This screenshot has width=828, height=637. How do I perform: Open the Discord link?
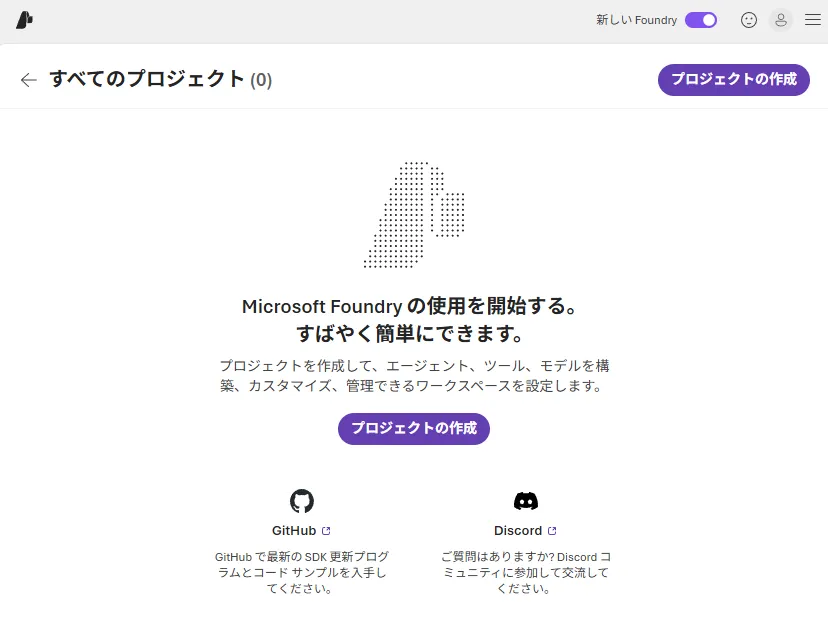tap(525, 530)
